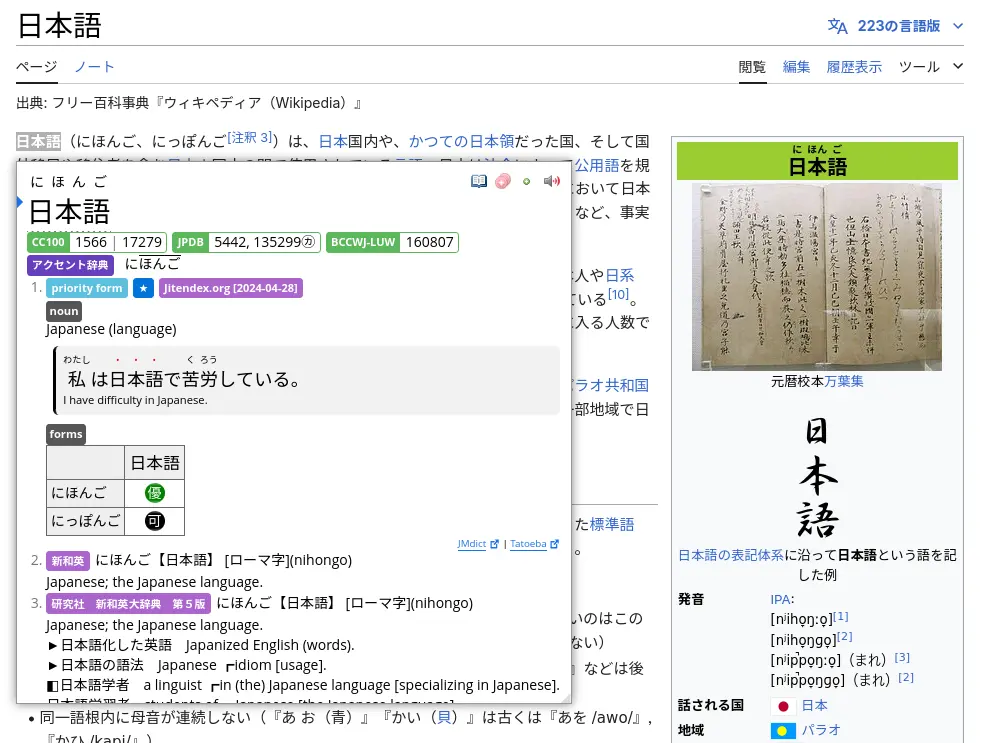Screen dimensions: 981x743
Task: Open the 履歴表示 tab
Action: pos(854,67)
